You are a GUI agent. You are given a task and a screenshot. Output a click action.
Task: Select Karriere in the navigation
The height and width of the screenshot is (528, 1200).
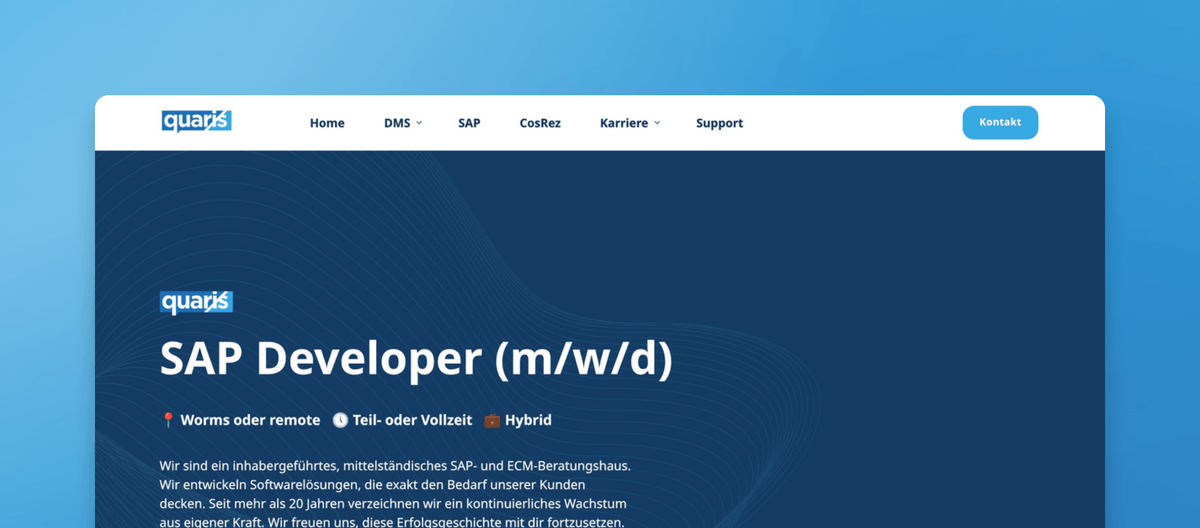(x=624, y=123)
